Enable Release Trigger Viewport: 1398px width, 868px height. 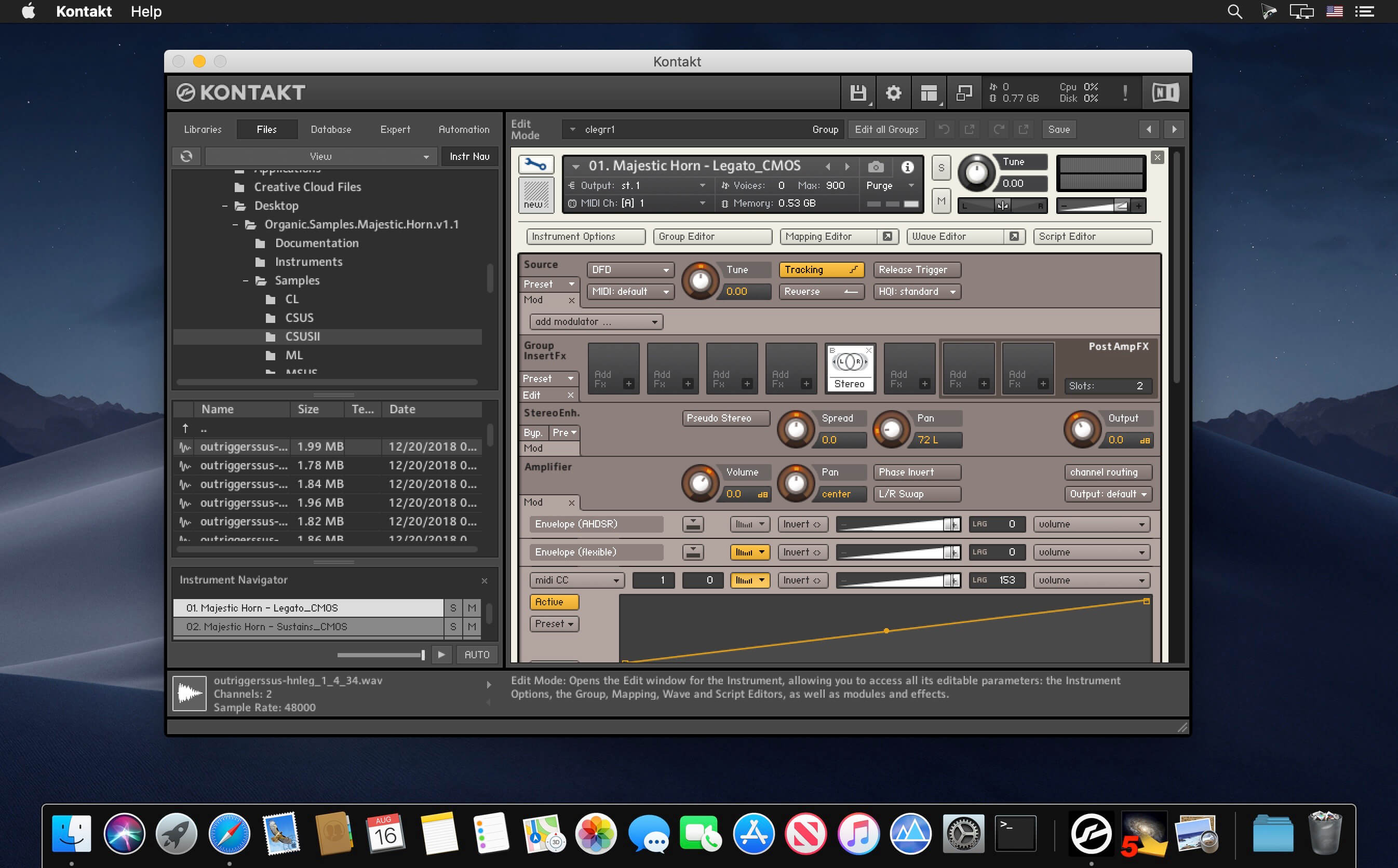point(918,270)
